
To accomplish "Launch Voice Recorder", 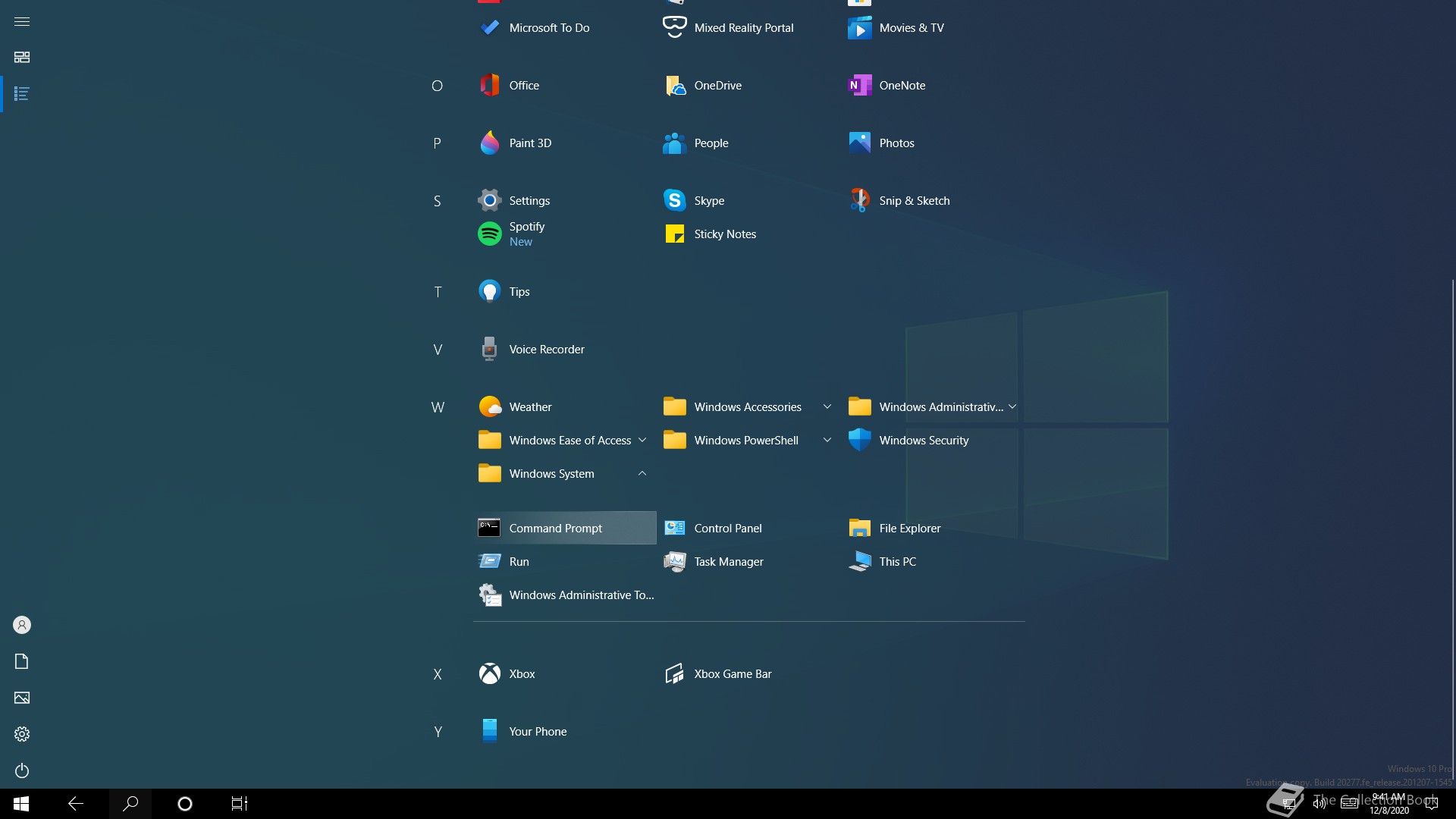I will point(564,350).
